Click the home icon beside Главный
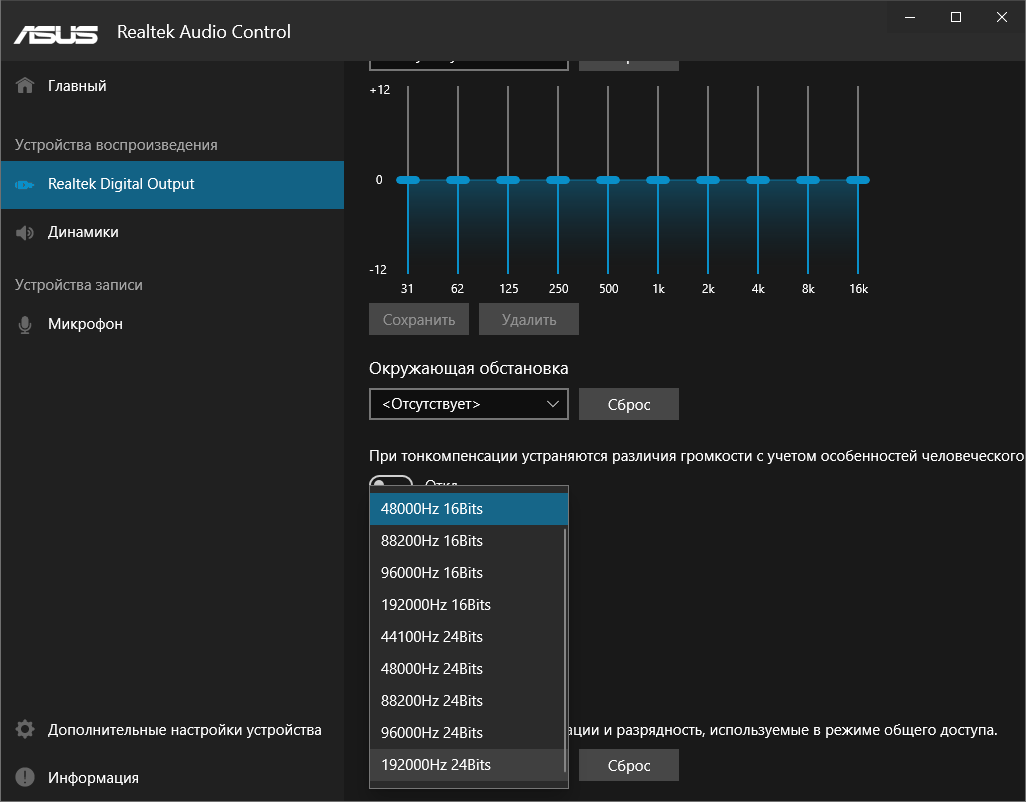This screenshot has width=1026, height=802. click(x=24, y=85)
